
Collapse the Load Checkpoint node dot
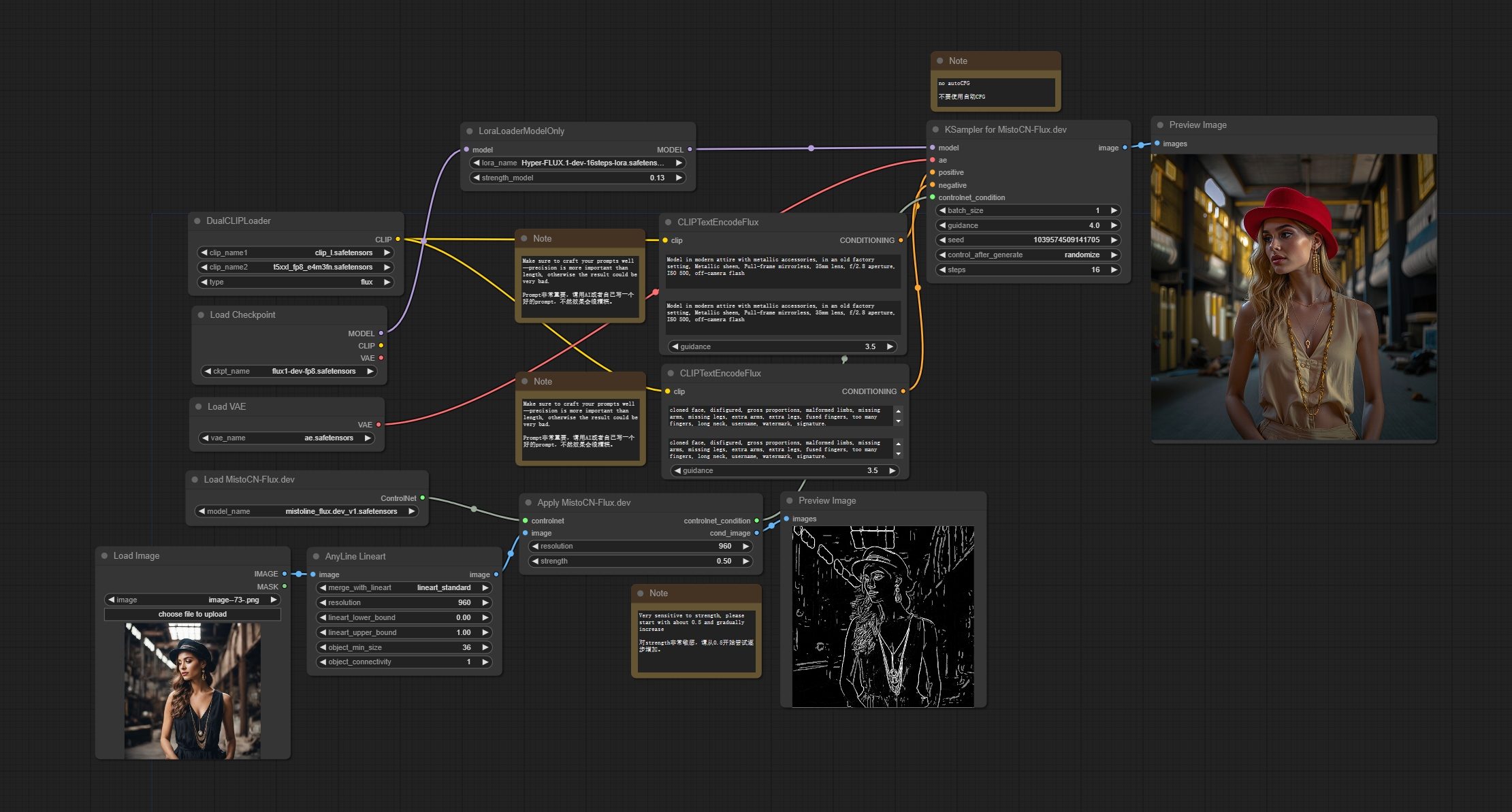(x=201, y=315)
